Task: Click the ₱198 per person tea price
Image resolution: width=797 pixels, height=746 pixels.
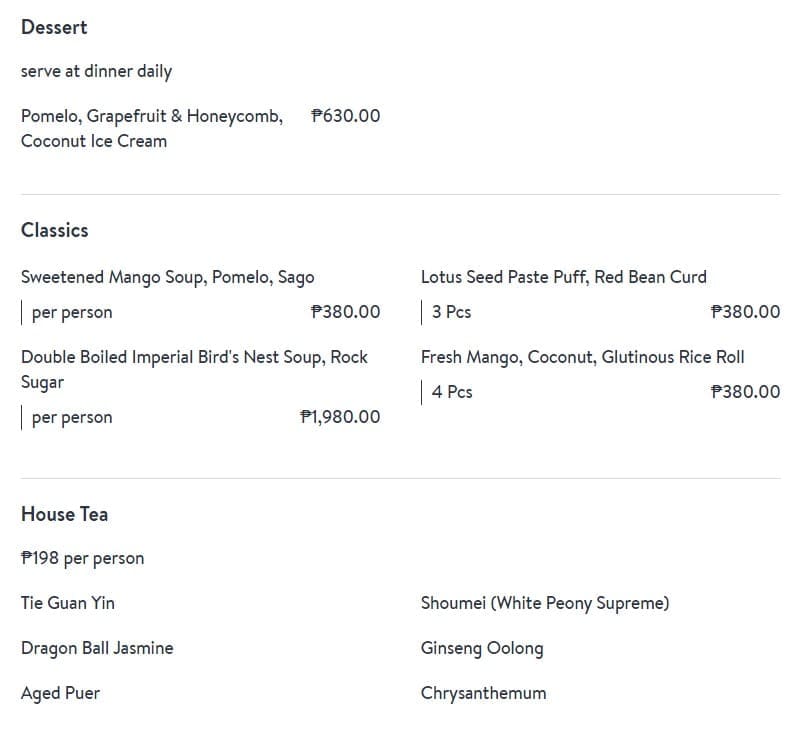Action: click(x=82, y=558)
